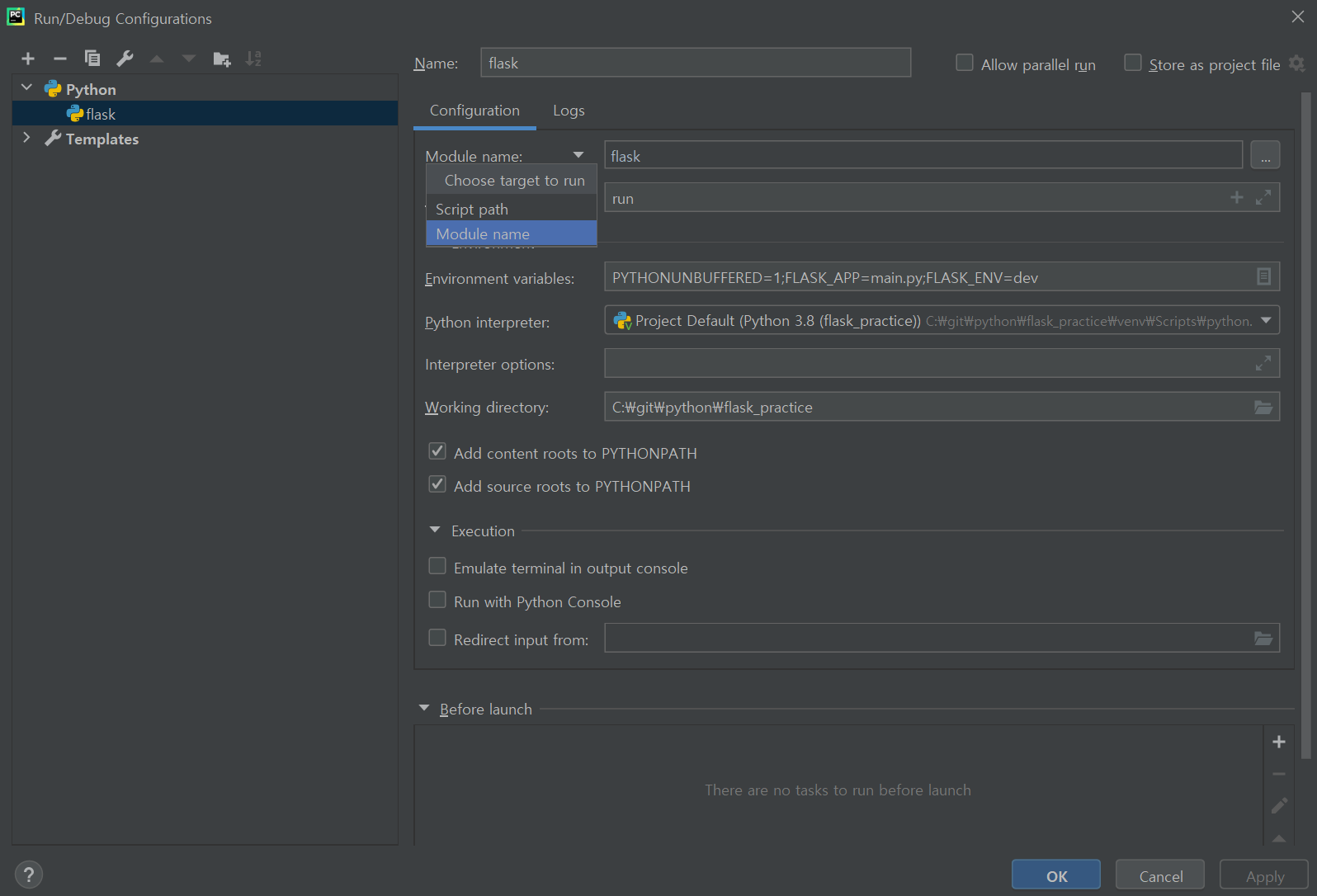Click the plus icon in Parameters field

coord(1237,197)
